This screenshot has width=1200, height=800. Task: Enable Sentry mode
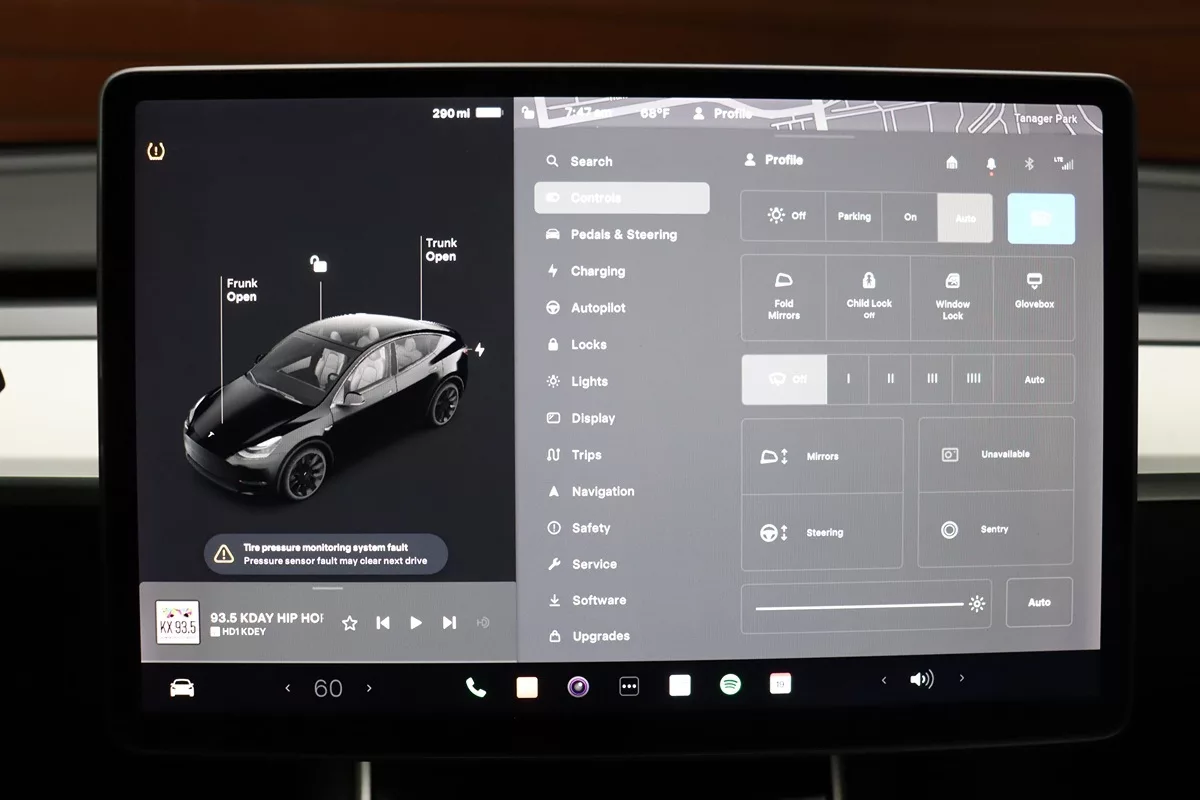click(x=995, y=530)
